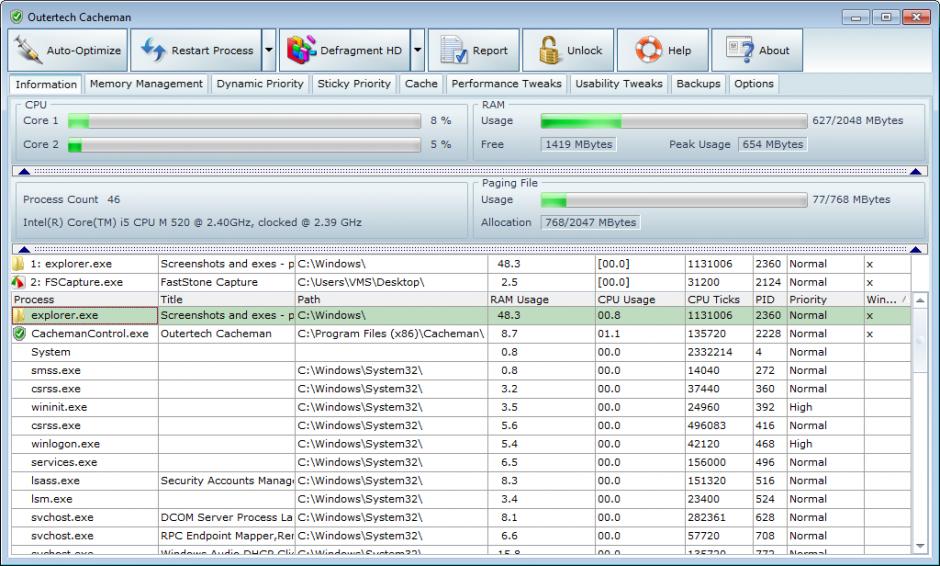
Task: Sort by the RAM Usage column header
Action: [541, 299]
